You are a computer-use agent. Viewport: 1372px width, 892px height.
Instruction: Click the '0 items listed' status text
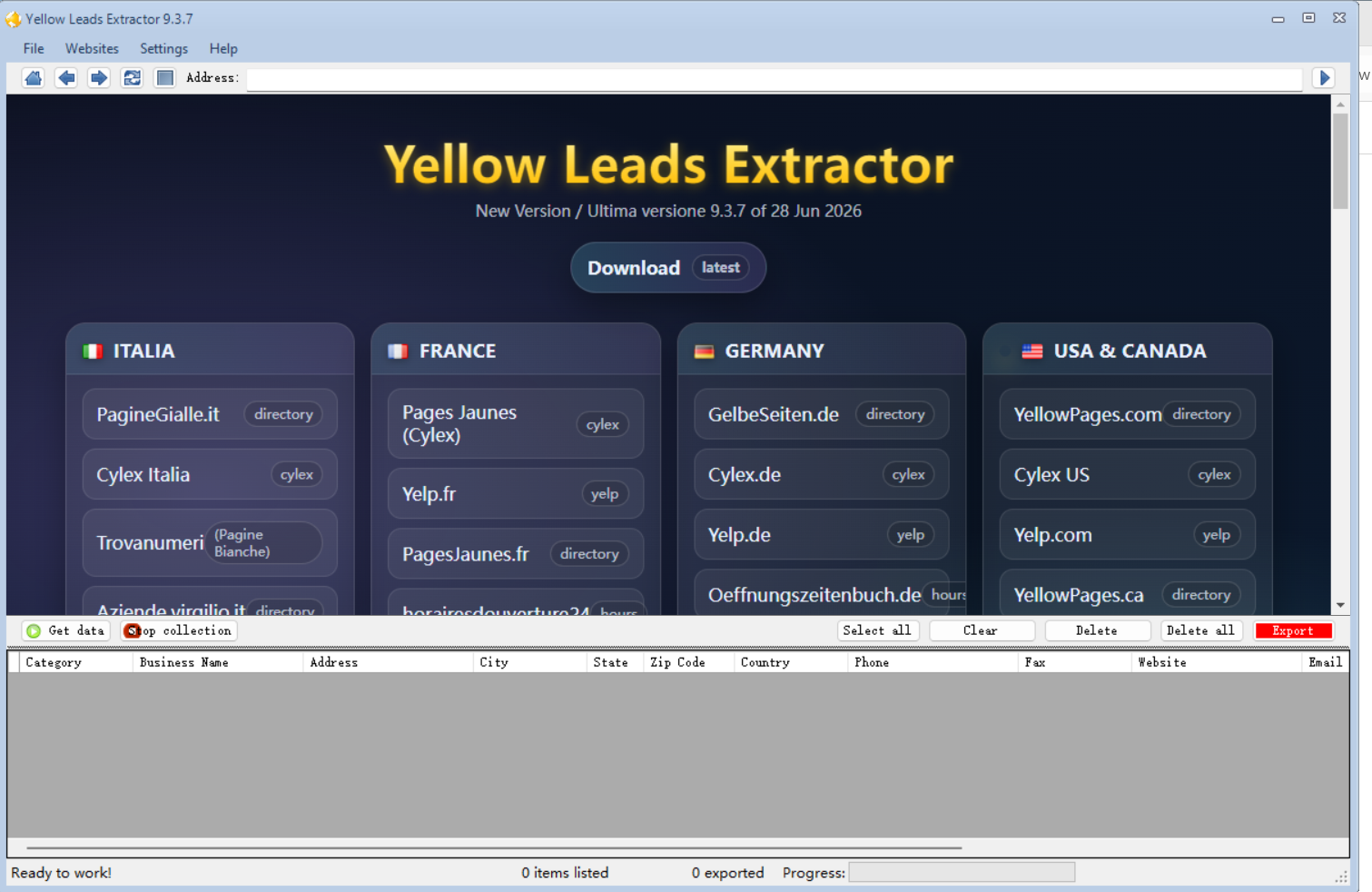[565, 873]
